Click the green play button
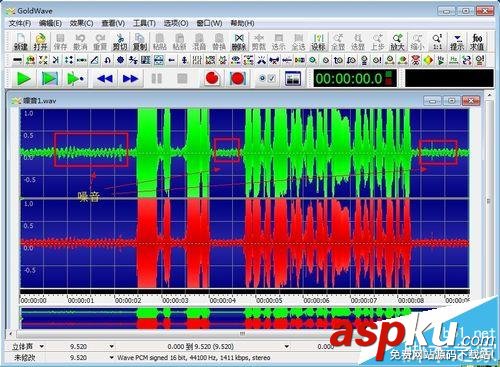The width and height of the screenshot is (500, 367). click(x=23, y=79)
